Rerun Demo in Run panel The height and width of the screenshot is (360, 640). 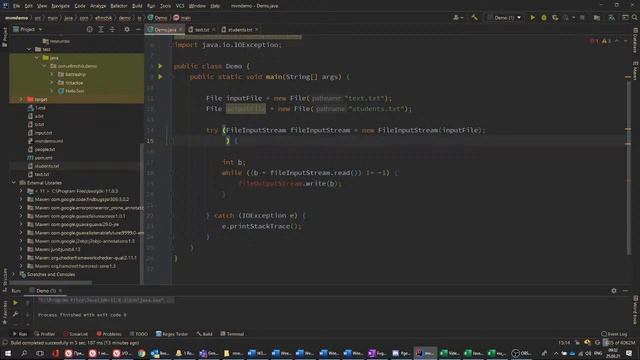[x=15, y=303]
